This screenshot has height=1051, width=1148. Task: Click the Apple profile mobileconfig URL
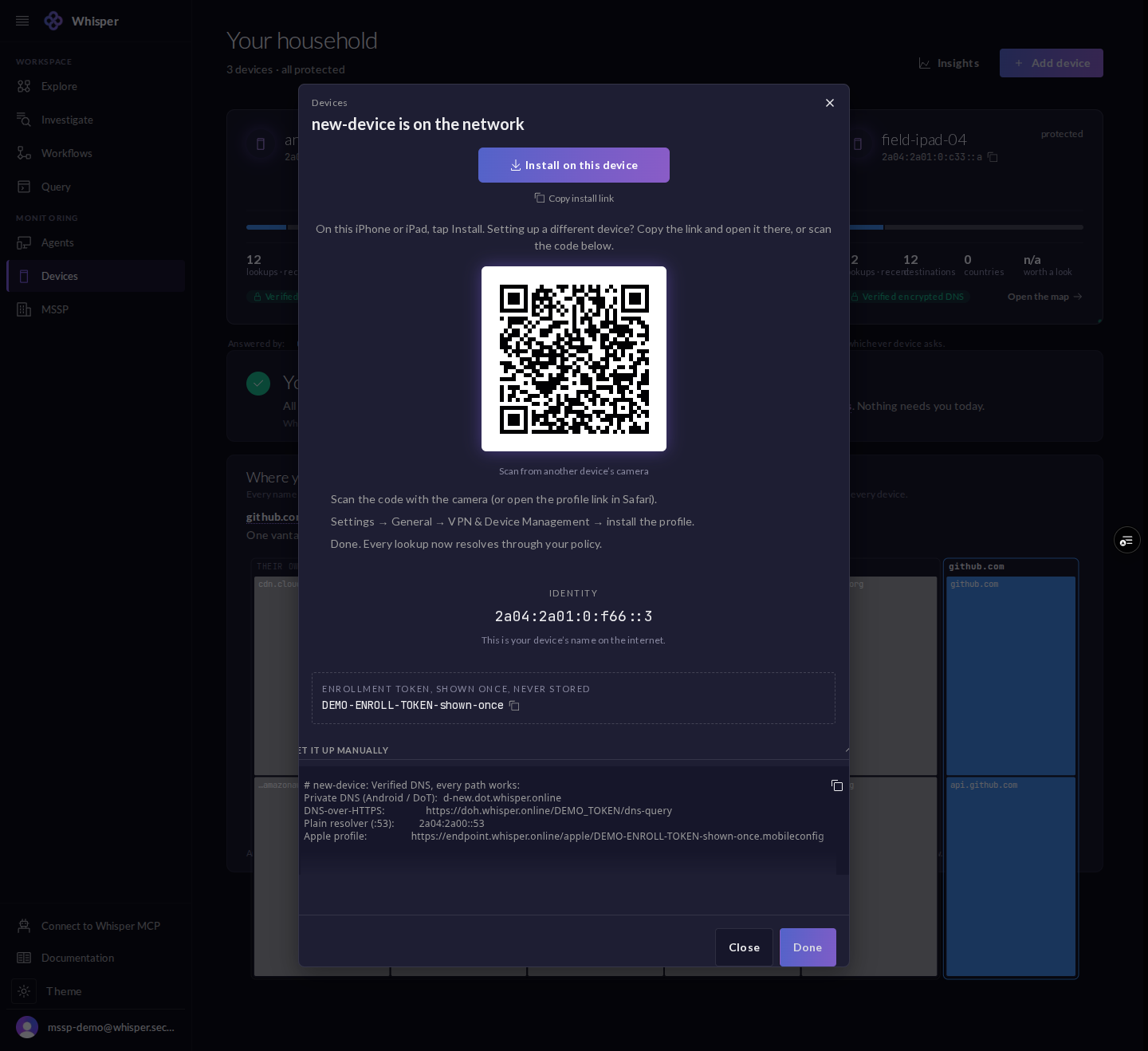click(617, 836)
